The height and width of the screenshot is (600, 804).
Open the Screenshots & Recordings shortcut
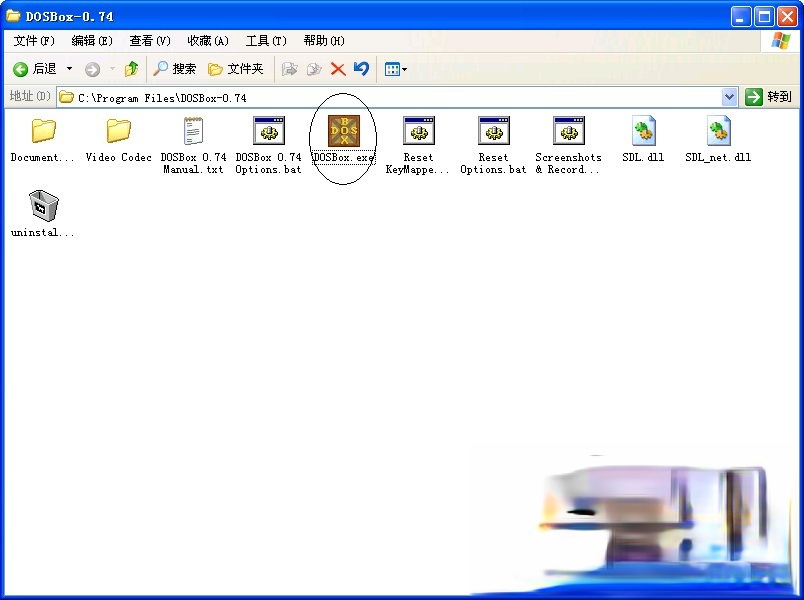568,132
